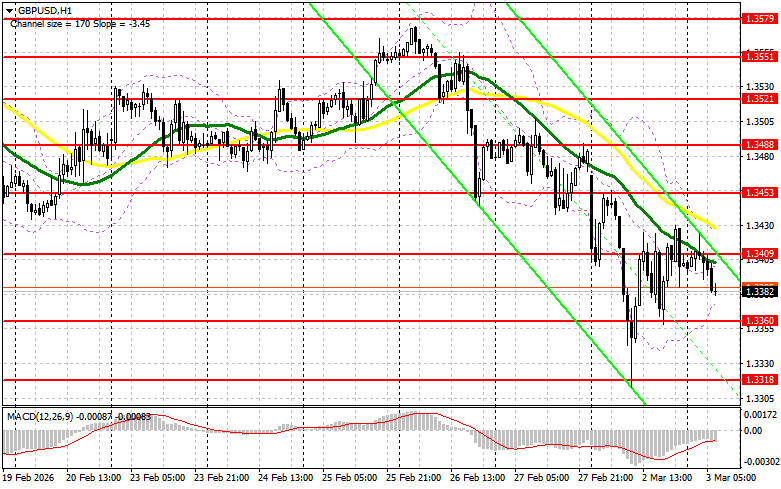Click the 23 Feb 21:00 time axis label
The width and height of the screenshot is (781, 489).
coord(222,478)
